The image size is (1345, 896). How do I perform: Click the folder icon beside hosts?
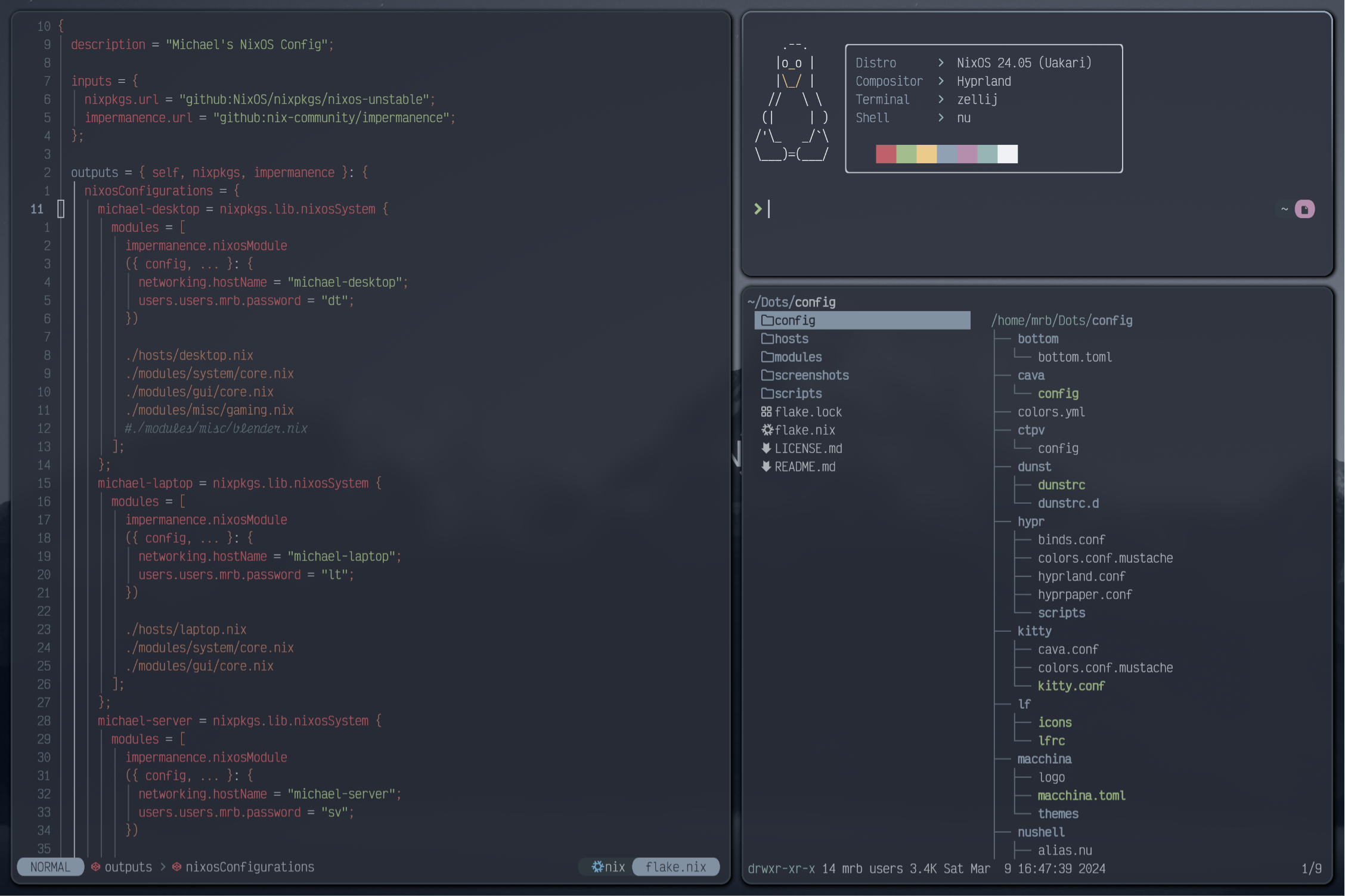click(x=767, y=339)
